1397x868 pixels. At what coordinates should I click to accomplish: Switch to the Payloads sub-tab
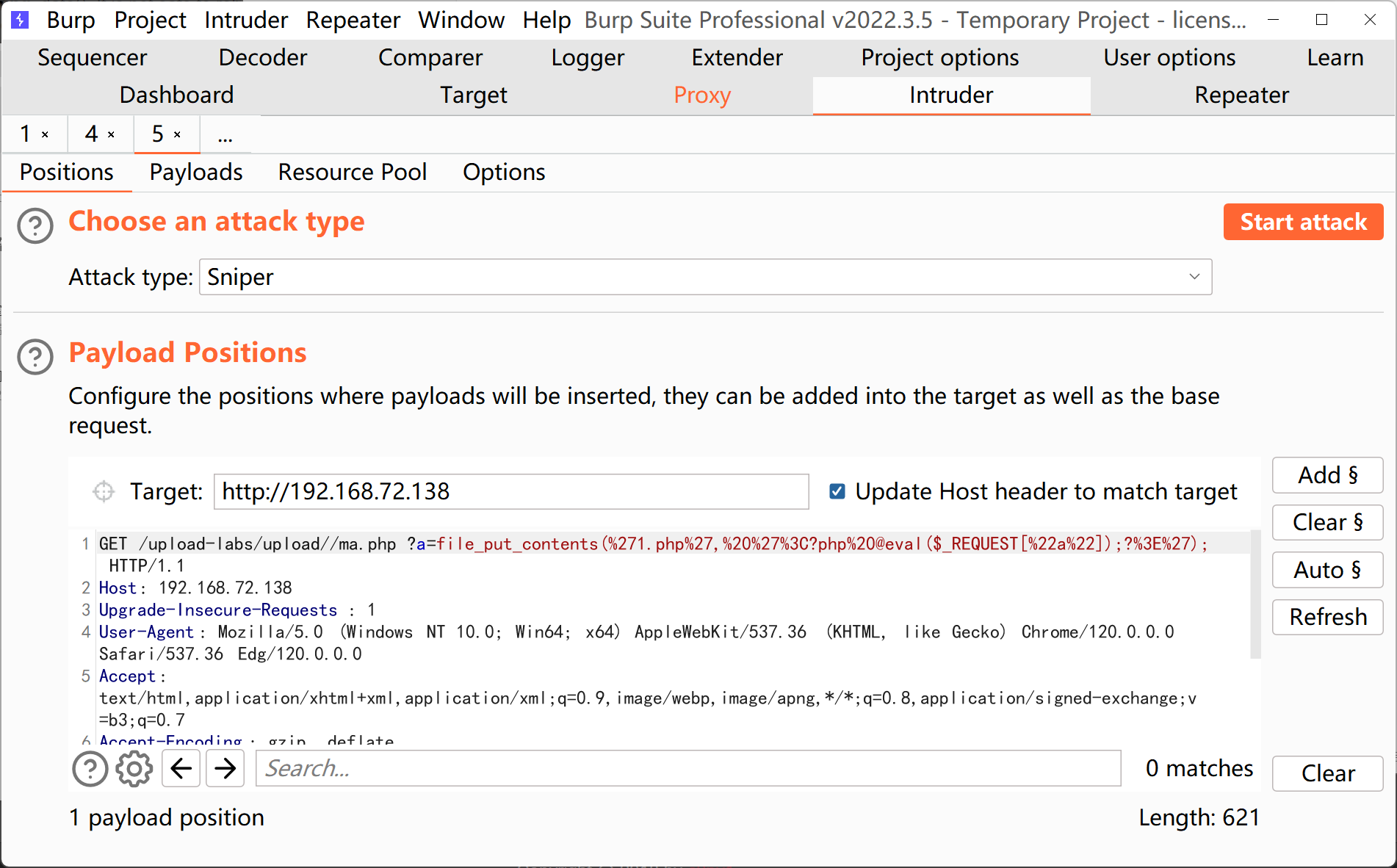click(196, 173)
